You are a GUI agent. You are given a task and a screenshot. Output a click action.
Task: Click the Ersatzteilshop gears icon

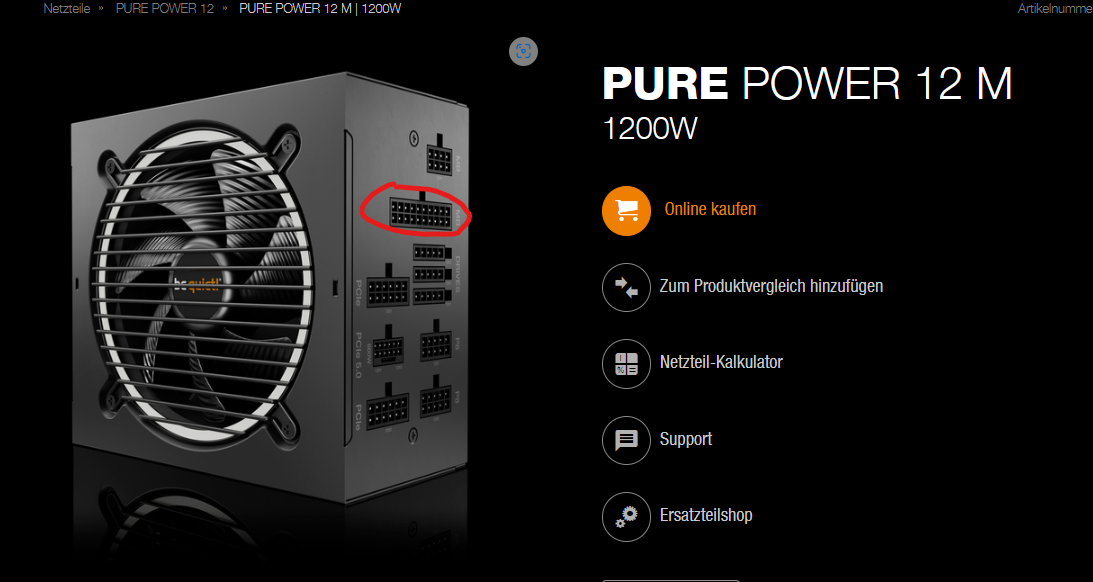tap(626, 517)
